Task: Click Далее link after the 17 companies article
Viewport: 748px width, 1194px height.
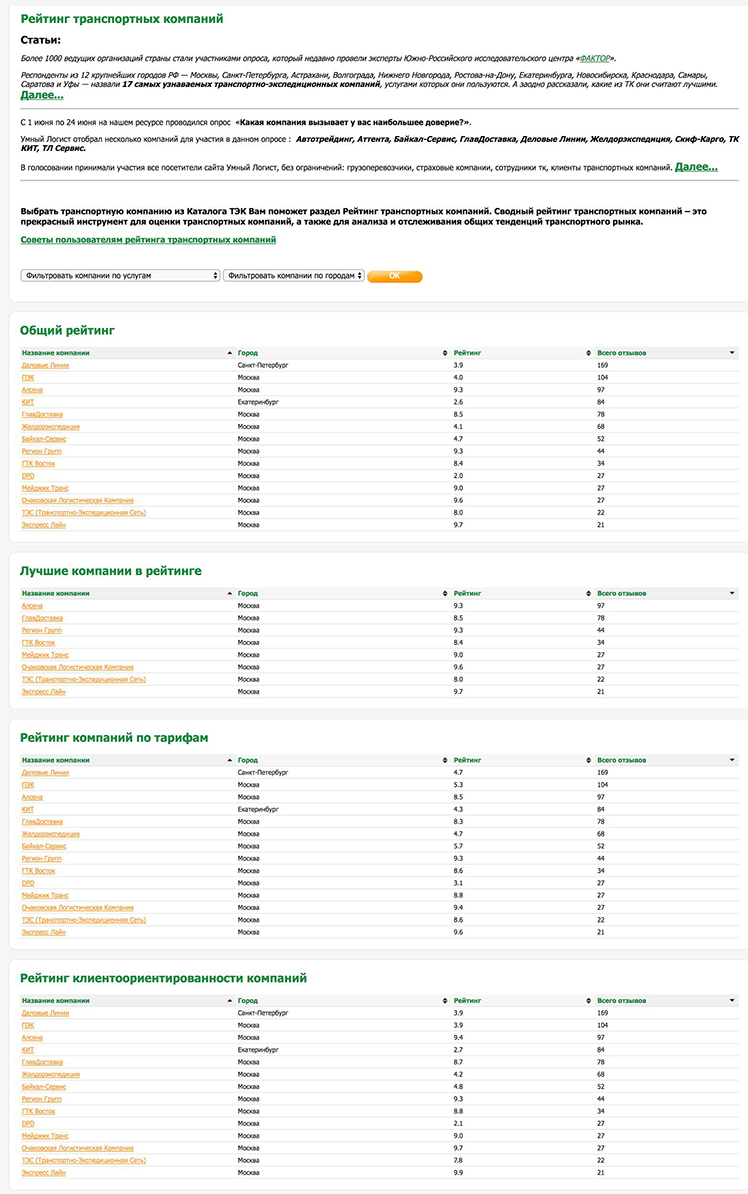Action: click(x=42, y=95)
